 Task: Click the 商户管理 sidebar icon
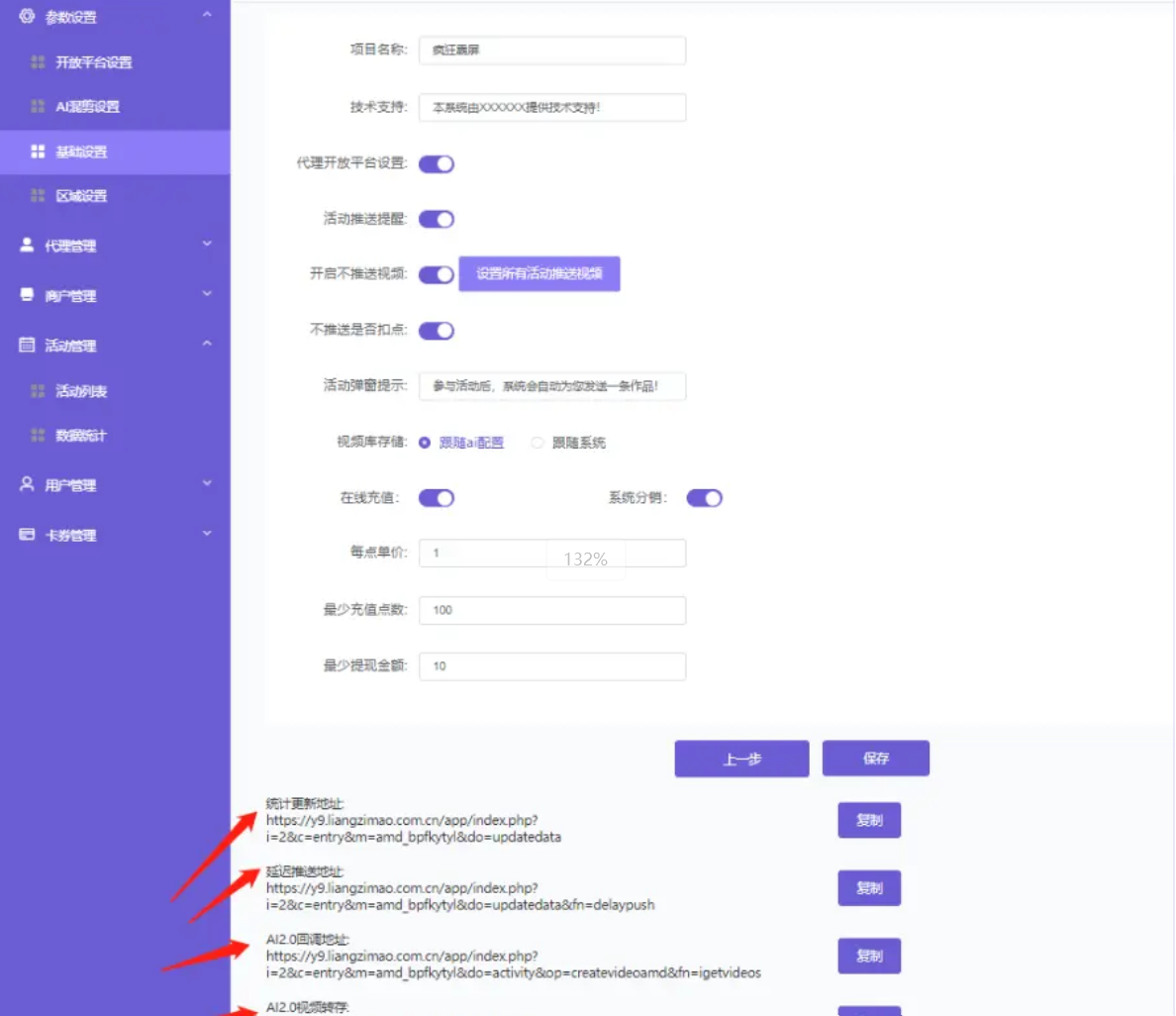[x=27, y=295]
